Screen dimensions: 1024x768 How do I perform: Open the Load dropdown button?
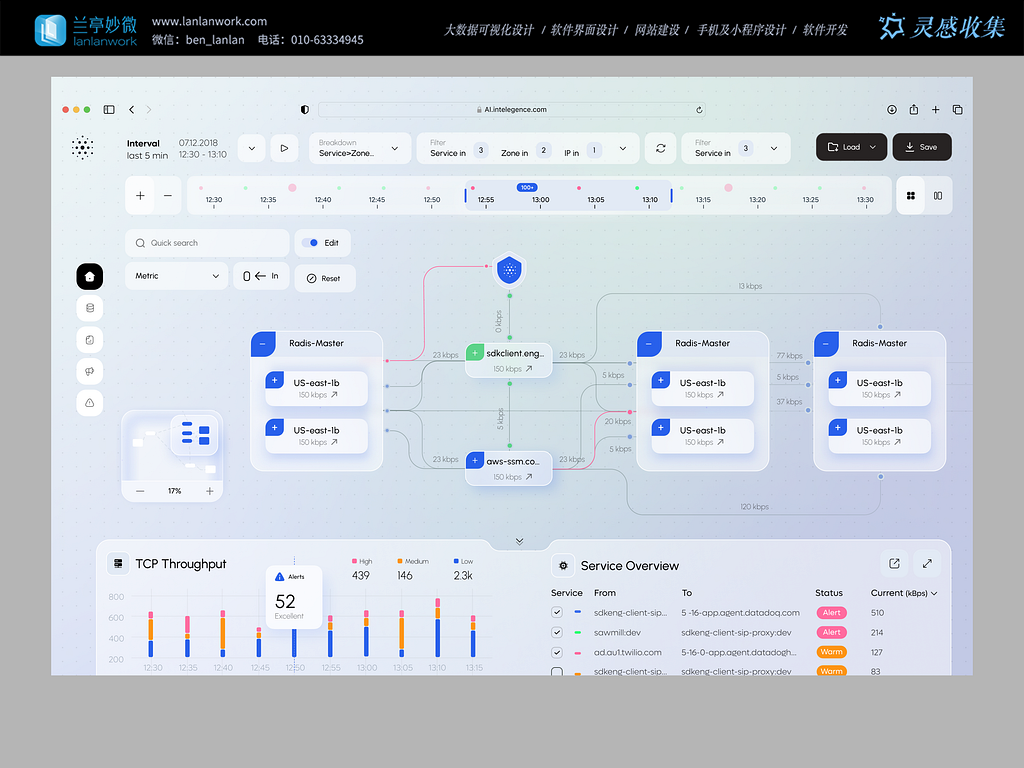pos(851,147)
